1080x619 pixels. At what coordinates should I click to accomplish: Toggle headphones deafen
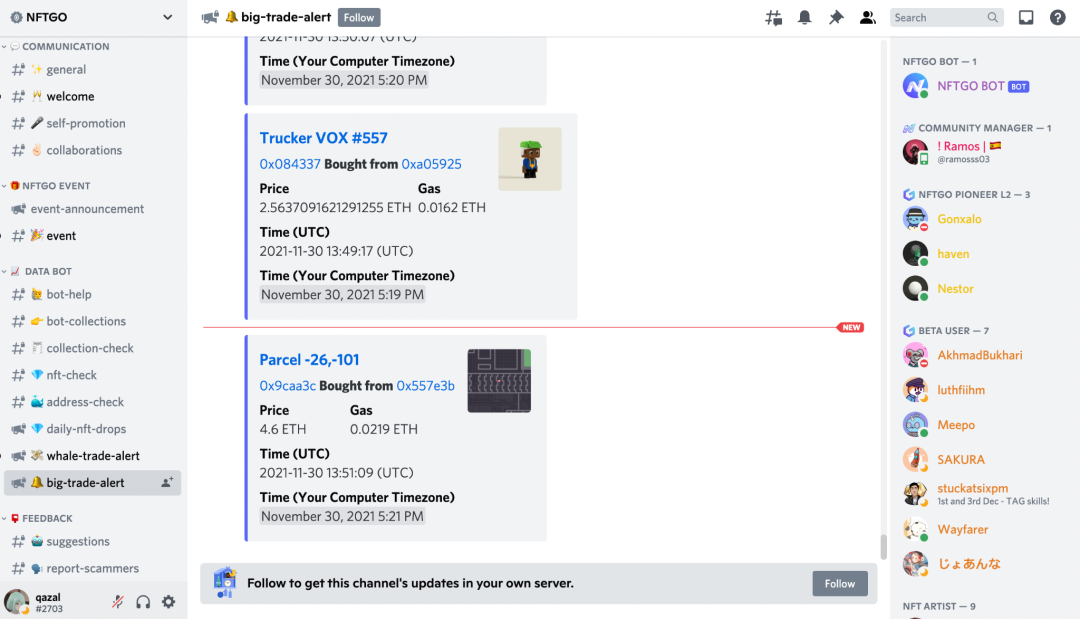pos(143,602)
